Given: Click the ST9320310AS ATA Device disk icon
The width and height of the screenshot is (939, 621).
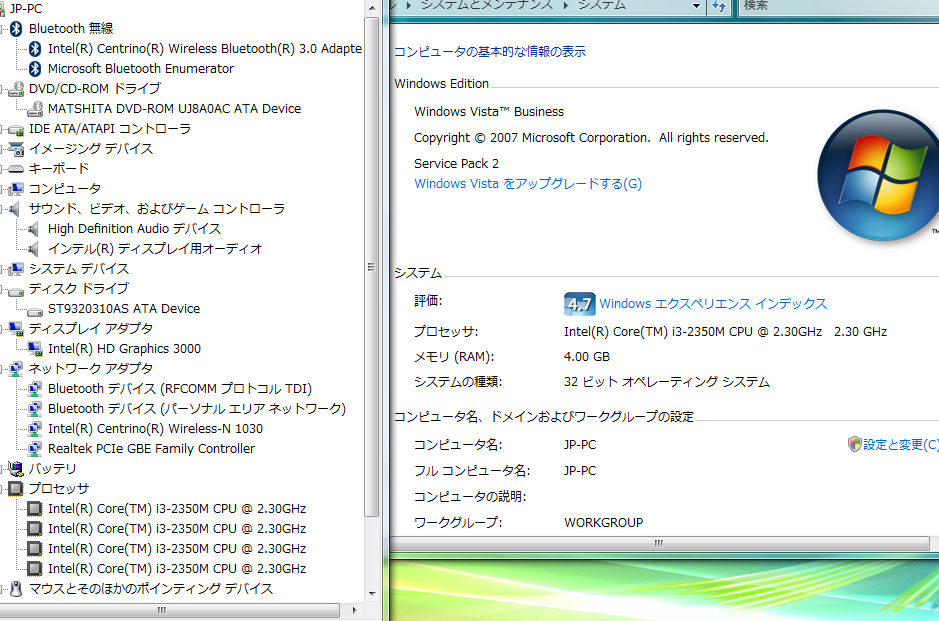Looking at the screenshot, I should 35,311.
